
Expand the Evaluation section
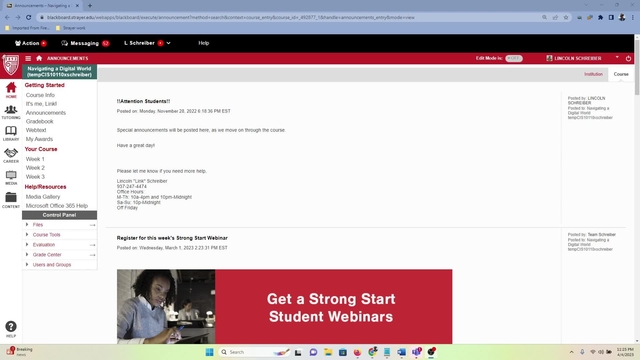click(x=43, y=245)
